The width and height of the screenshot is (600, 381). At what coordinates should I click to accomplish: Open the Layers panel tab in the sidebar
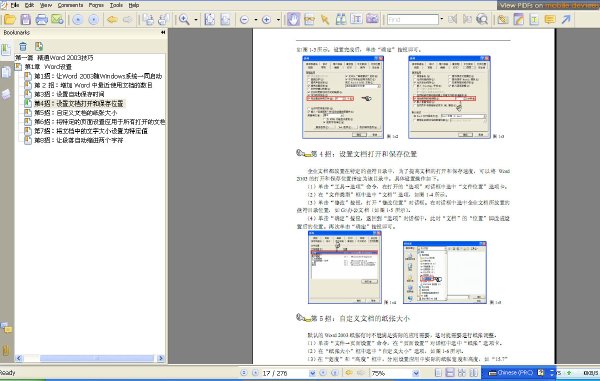tap(6, 94)
